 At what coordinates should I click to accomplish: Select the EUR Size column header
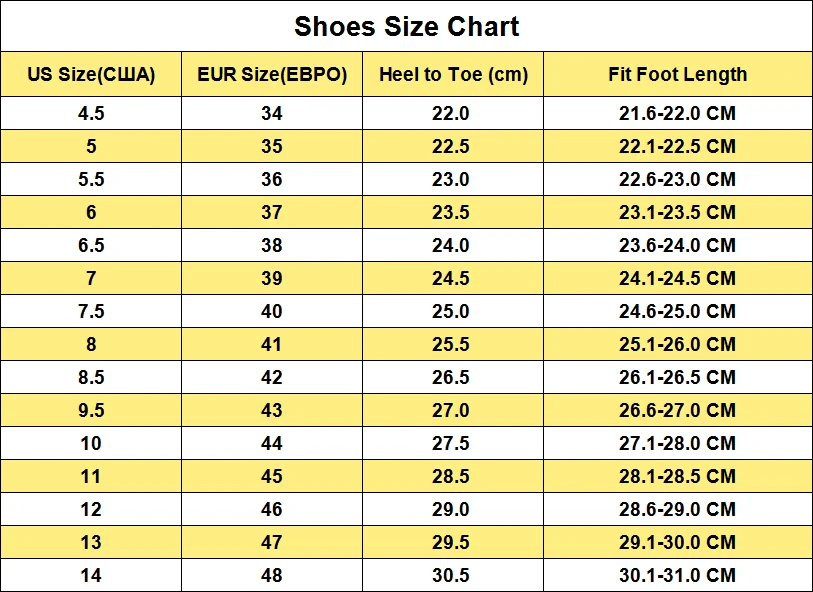272,74
